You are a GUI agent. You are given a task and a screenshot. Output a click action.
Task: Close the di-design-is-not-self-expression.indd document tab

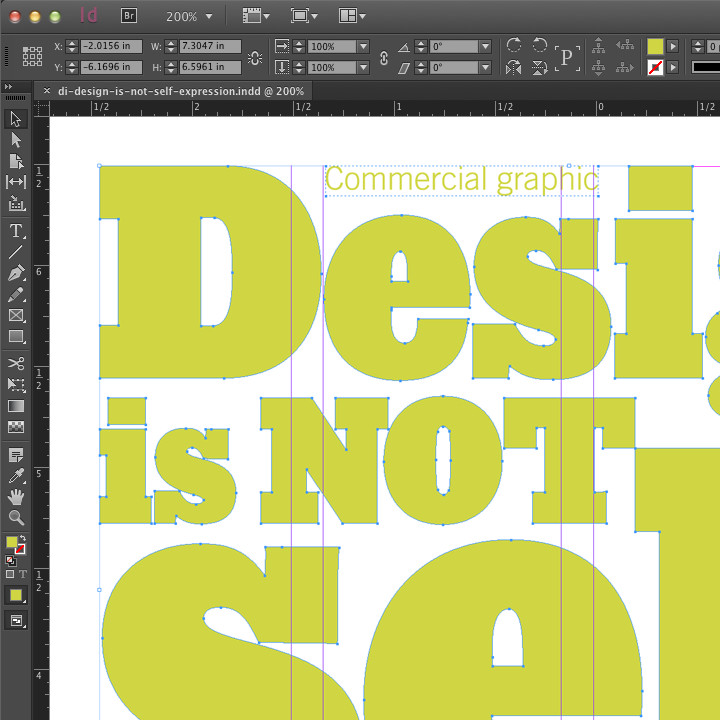[46, 91]
